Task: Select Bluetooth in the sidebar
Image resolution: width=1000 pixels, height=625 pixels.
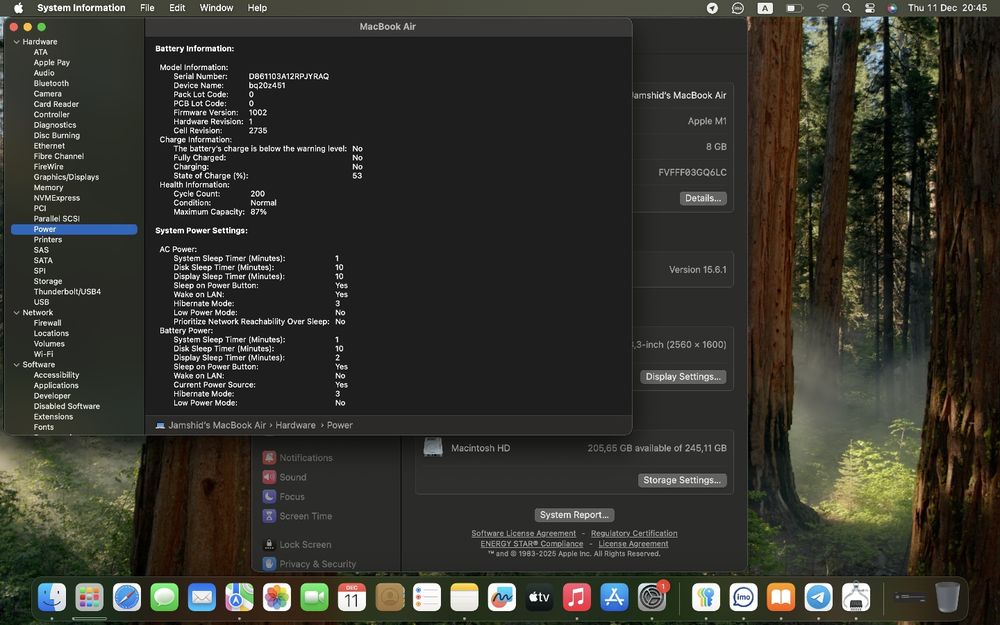Action: tap(51, 84)
